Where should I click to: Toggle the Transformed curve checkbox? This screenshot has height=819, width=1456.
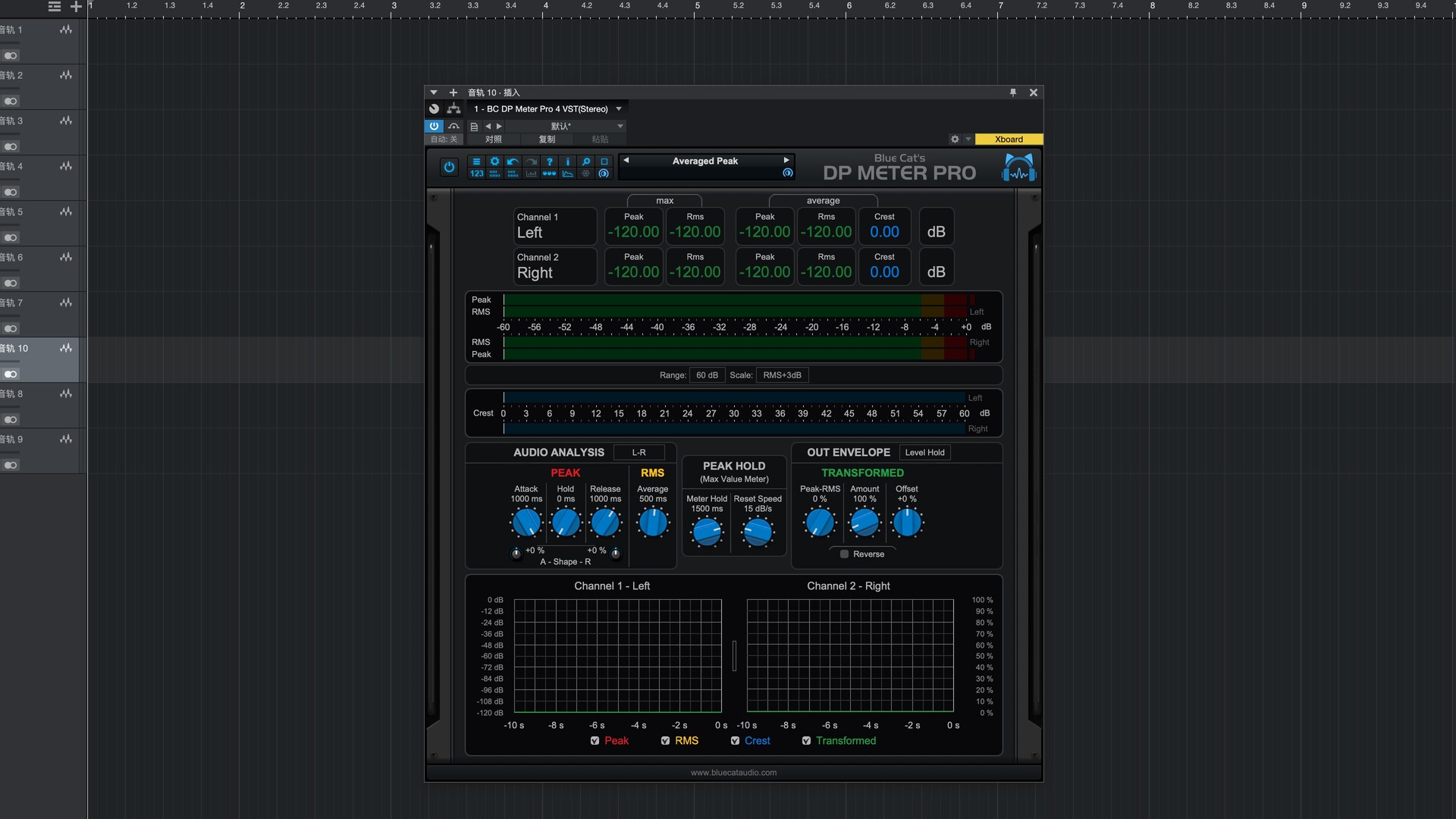(x=806, y=741)
